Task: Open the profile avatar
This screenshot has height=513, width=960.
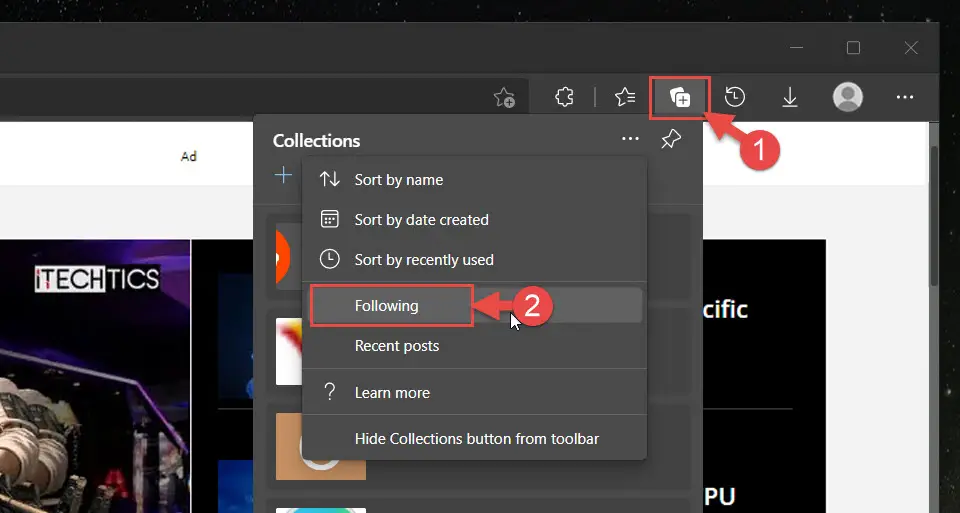Action: coord(848,97)
